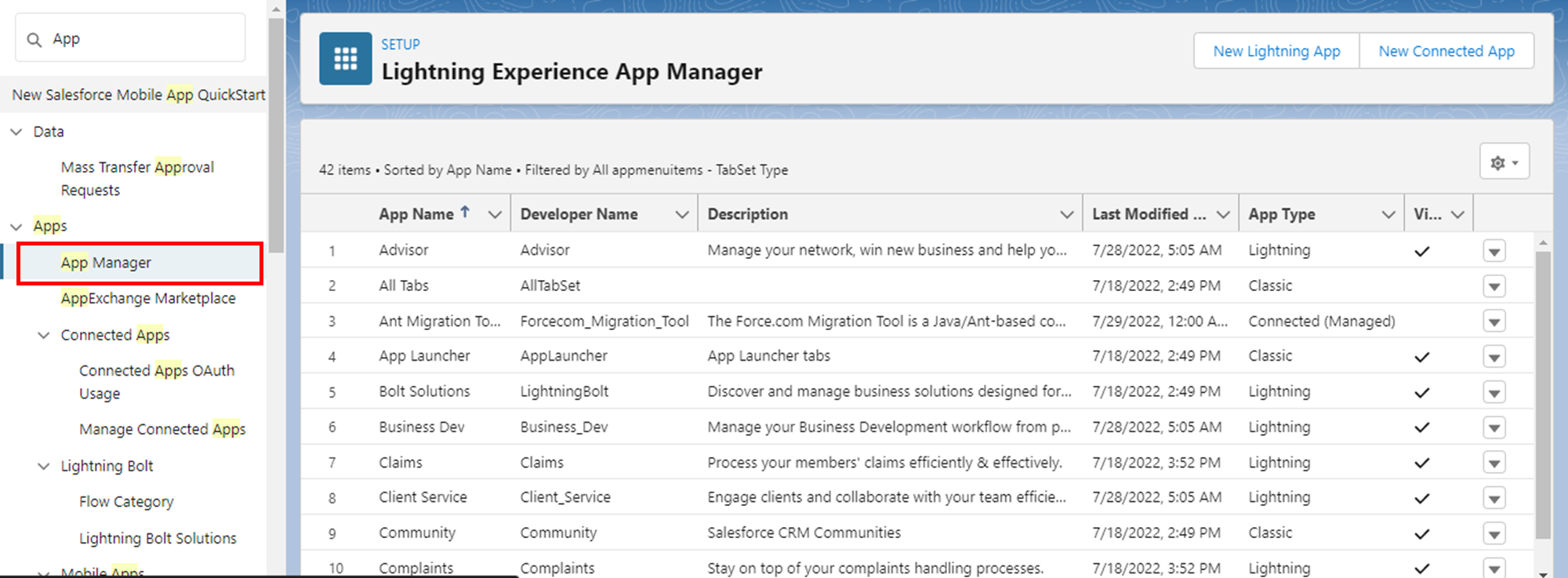The height and width of the screenshot is (578, 1568).
Task: Open App Manager in sidebar
Action: (x=106, y=263)
